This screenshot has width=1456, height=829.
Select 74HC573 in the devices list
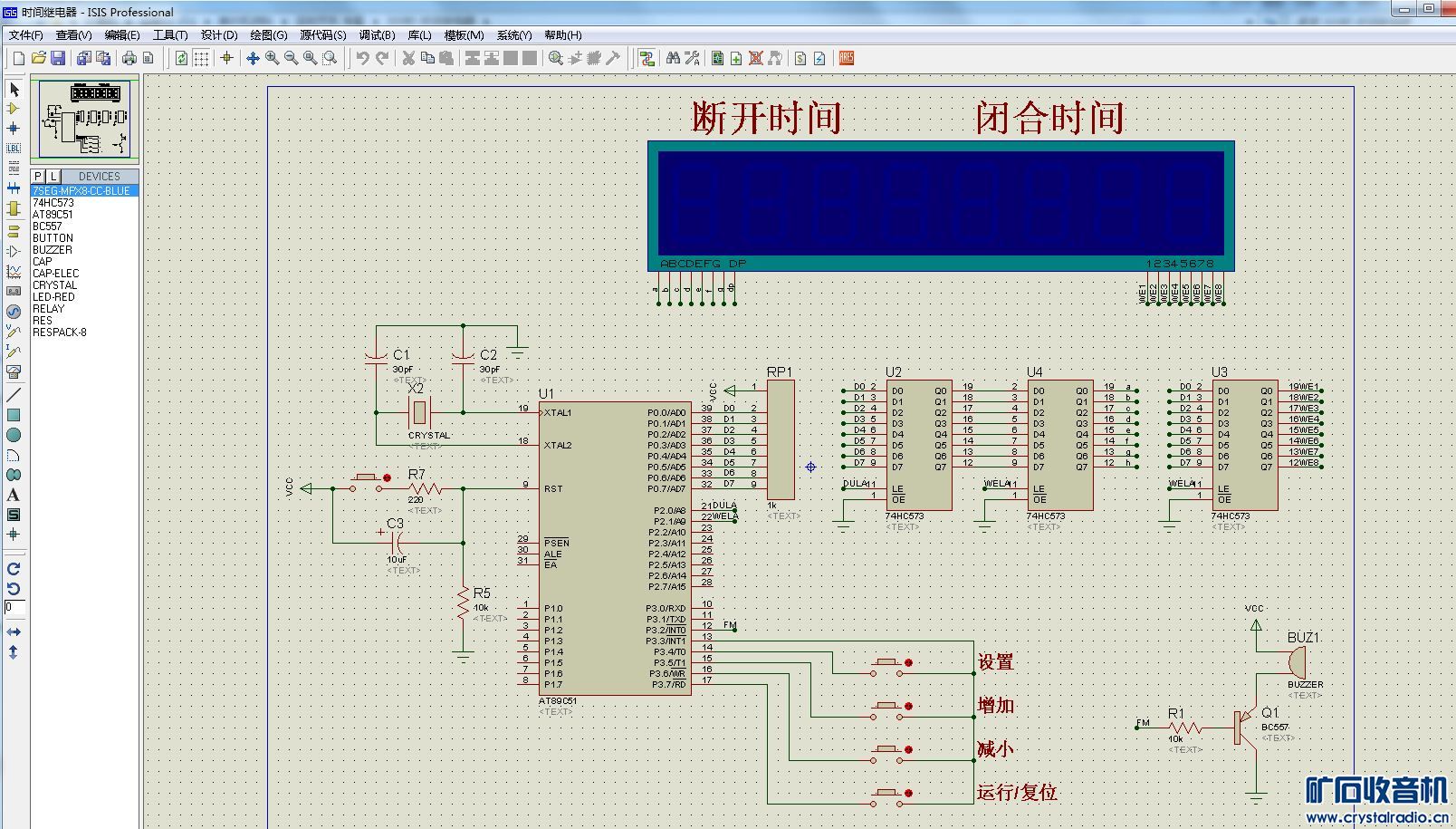pos(53,203)
